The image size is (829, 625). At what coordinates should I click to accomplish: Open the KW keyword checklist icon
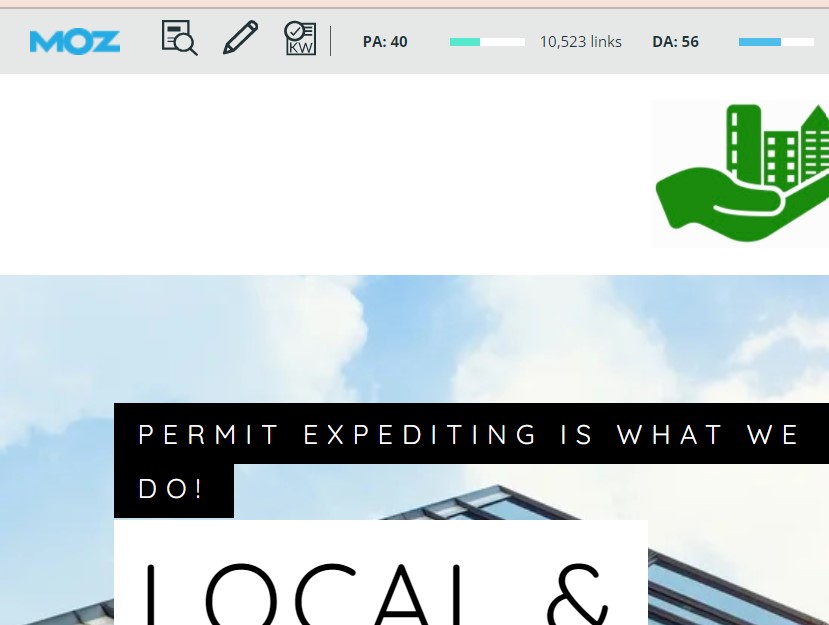click(300, 39)
